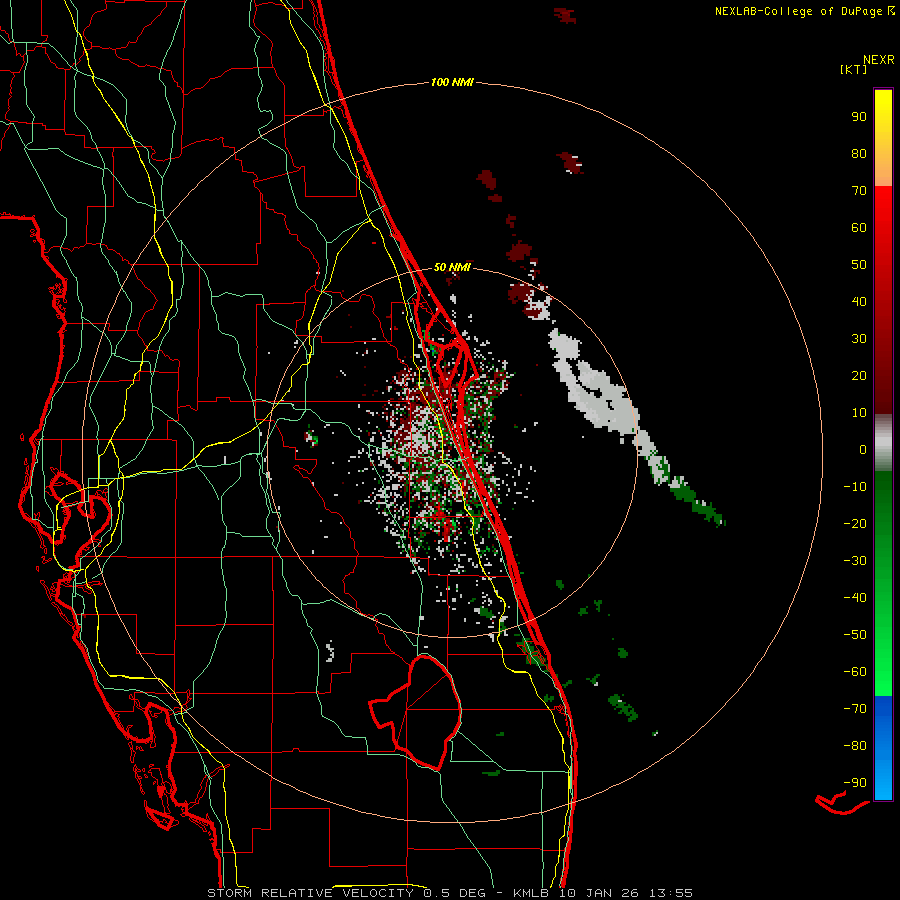
Task: Click the gray zero-velocity segment of color bar
Action: [883, 442]
